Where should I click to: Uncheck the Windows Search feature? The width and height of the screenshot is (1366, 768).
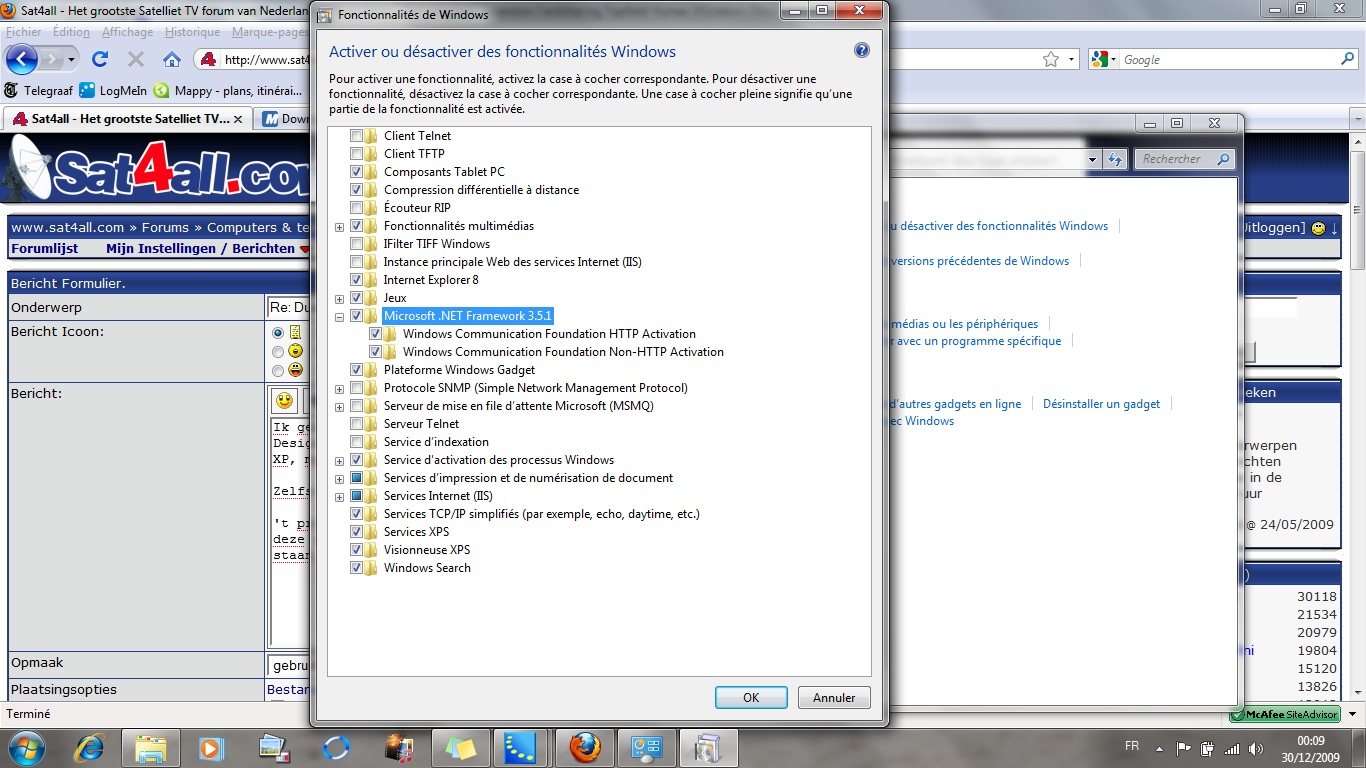[x=356, y=568]
